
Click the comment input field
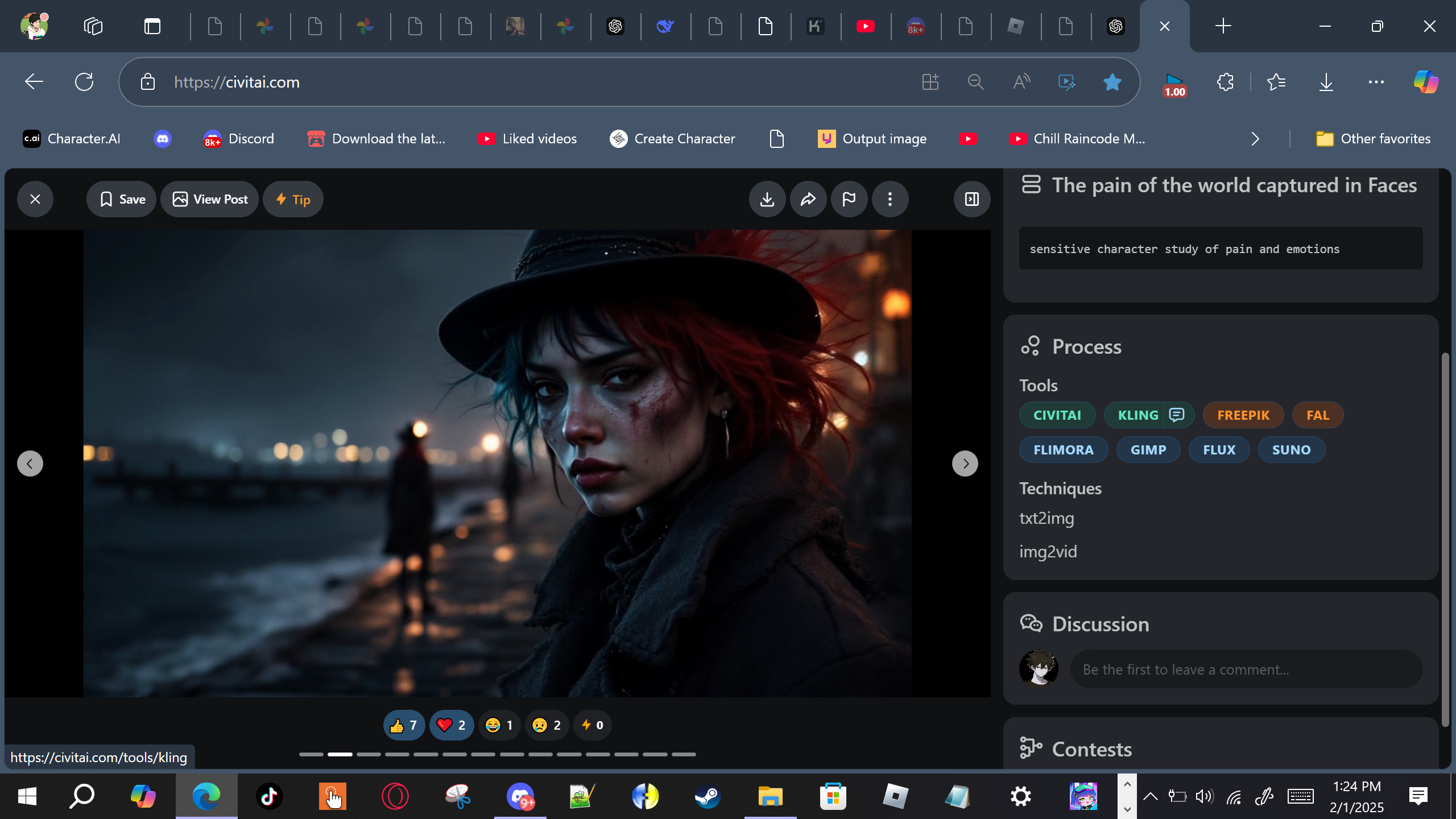click(1246, 669)
